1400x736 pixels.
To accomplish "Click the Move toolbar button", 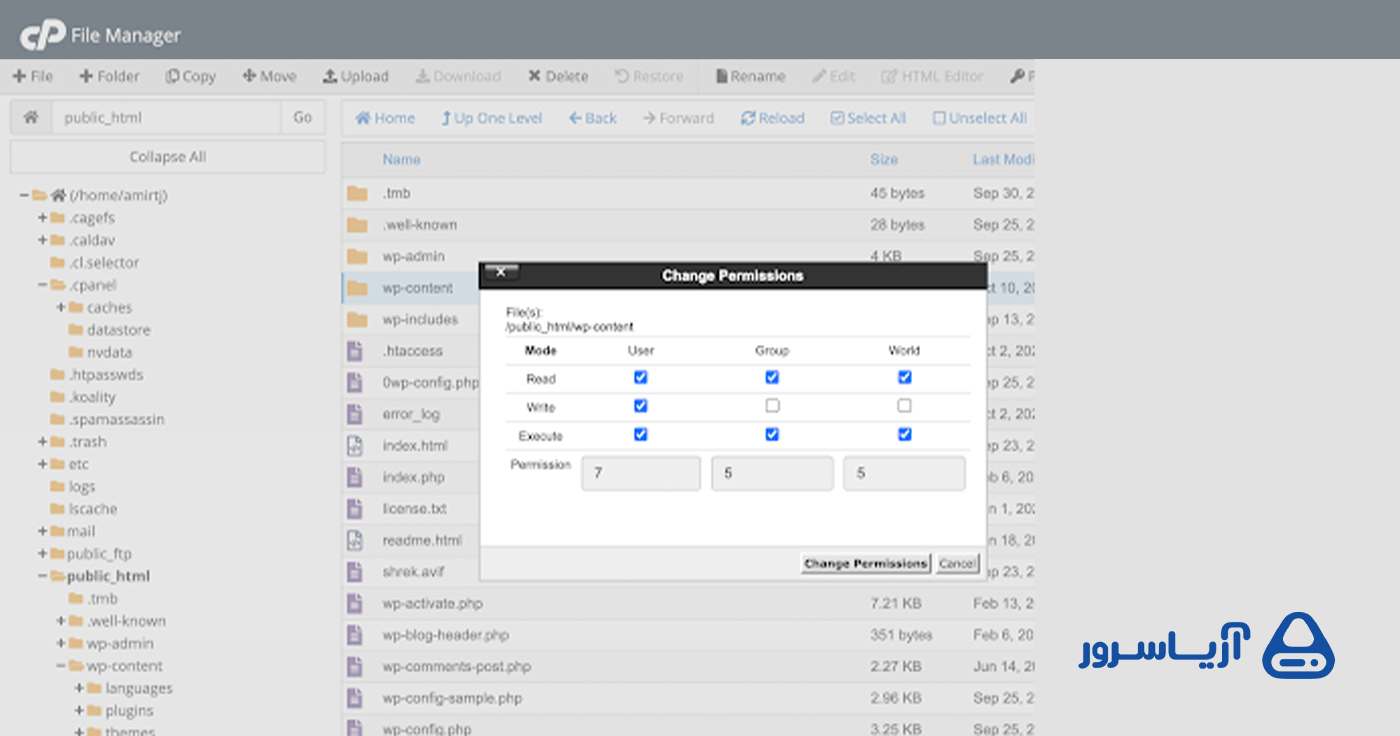I will click(269, 76).
